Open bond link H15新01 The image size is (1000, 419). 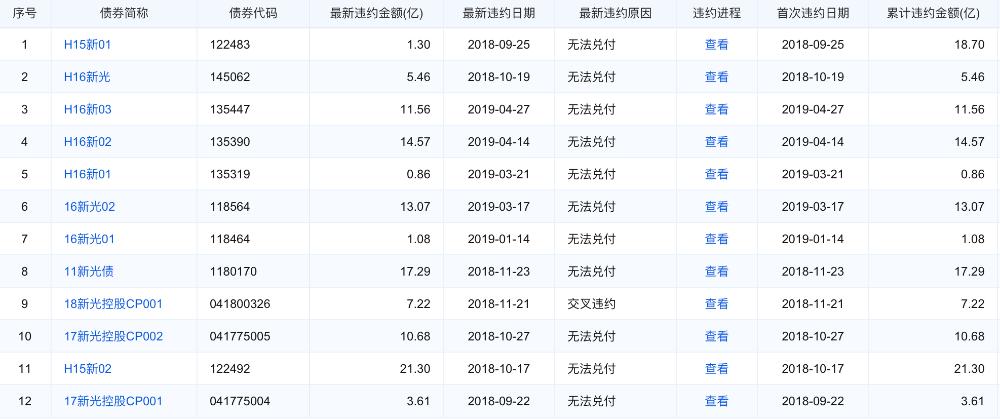tap(87, 45)
